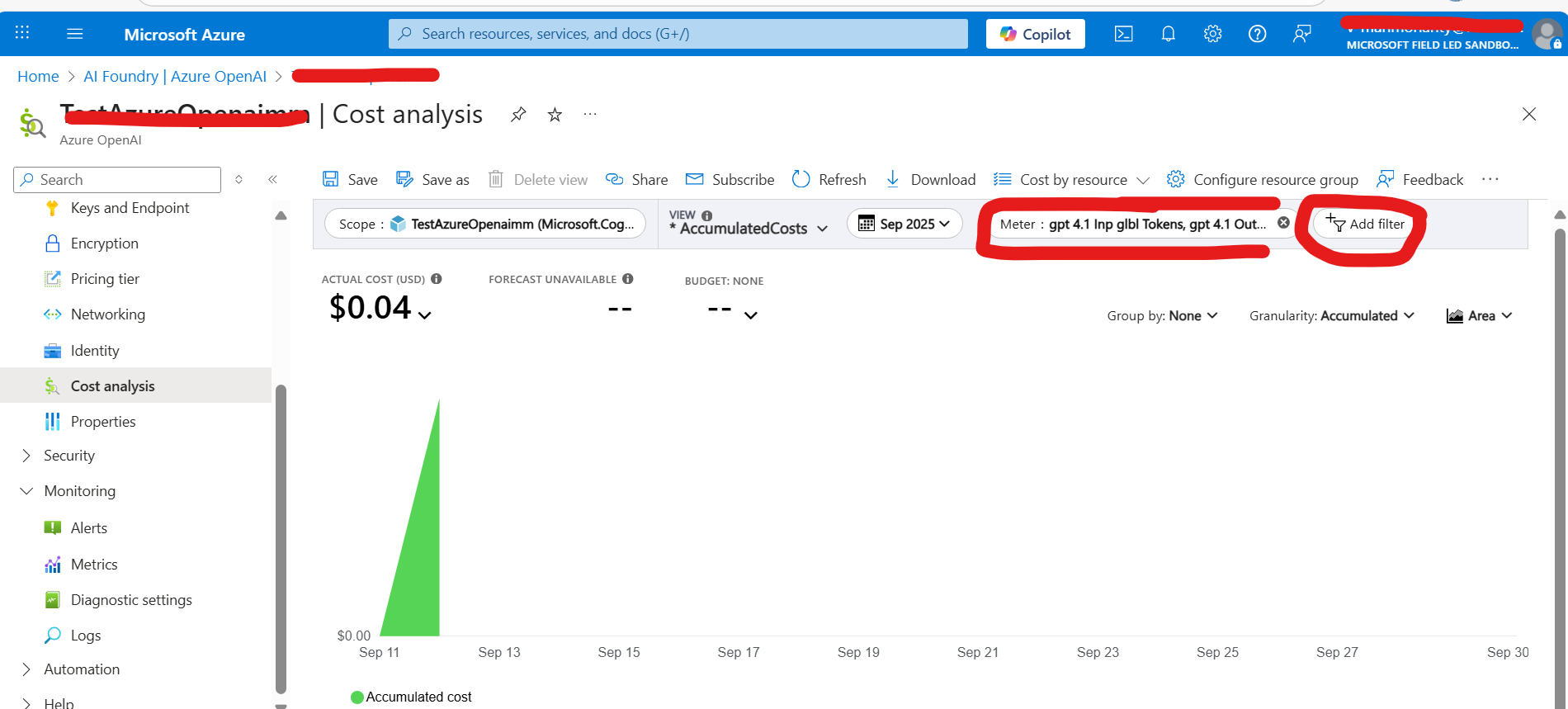
Task: Open the more options ellipsis beside title
Action: (x=590, y=114)
